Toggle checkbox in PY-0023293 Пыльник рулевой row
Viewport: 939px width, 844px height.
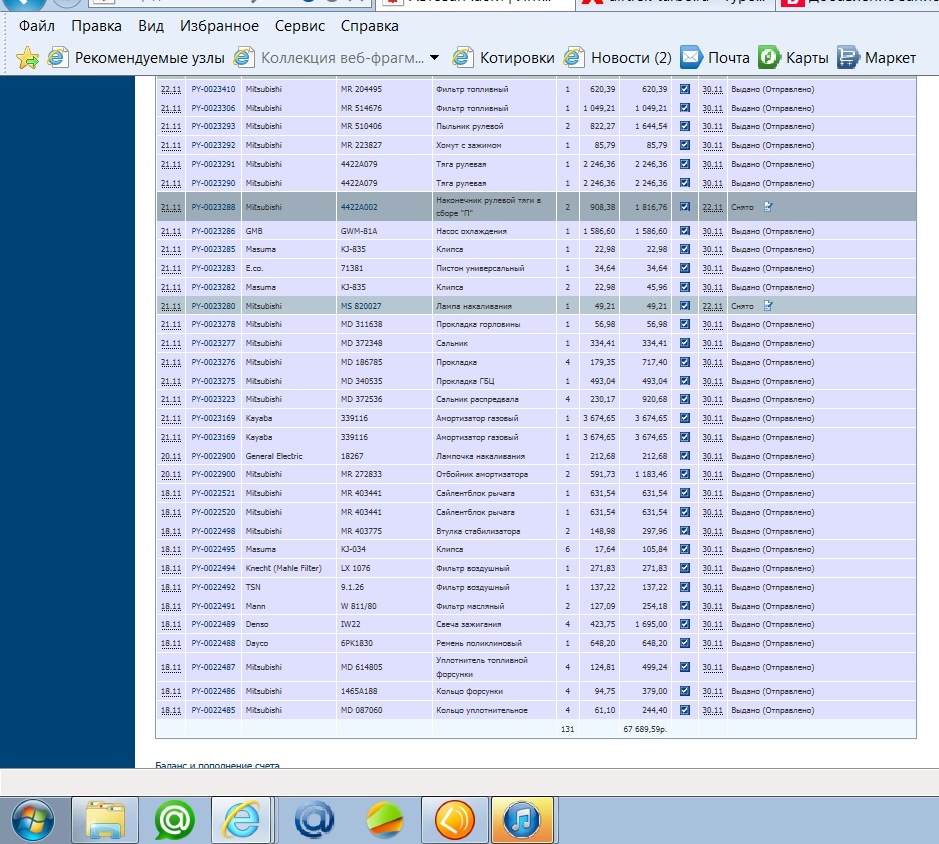(x=684, y=126)
